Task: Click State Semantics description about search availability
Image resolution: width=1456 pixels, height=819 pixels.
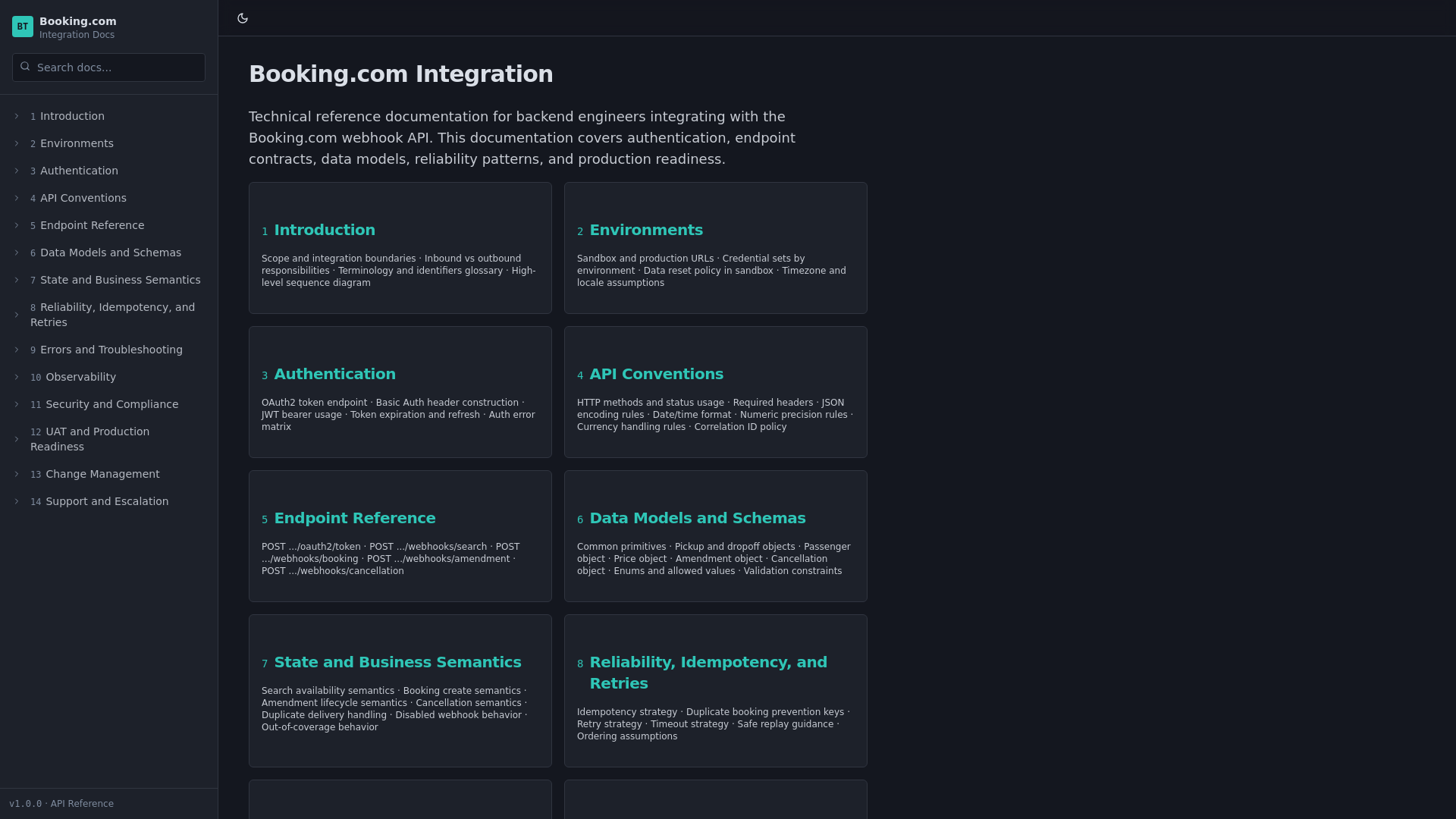Action: [x=395, y=709]
